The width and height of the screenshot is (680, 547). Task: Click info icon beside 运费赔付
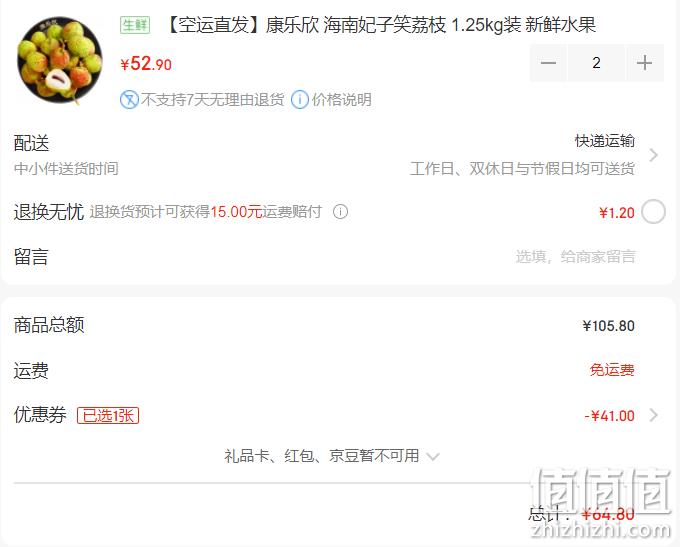pyautogui.click(x=340, y=212)
